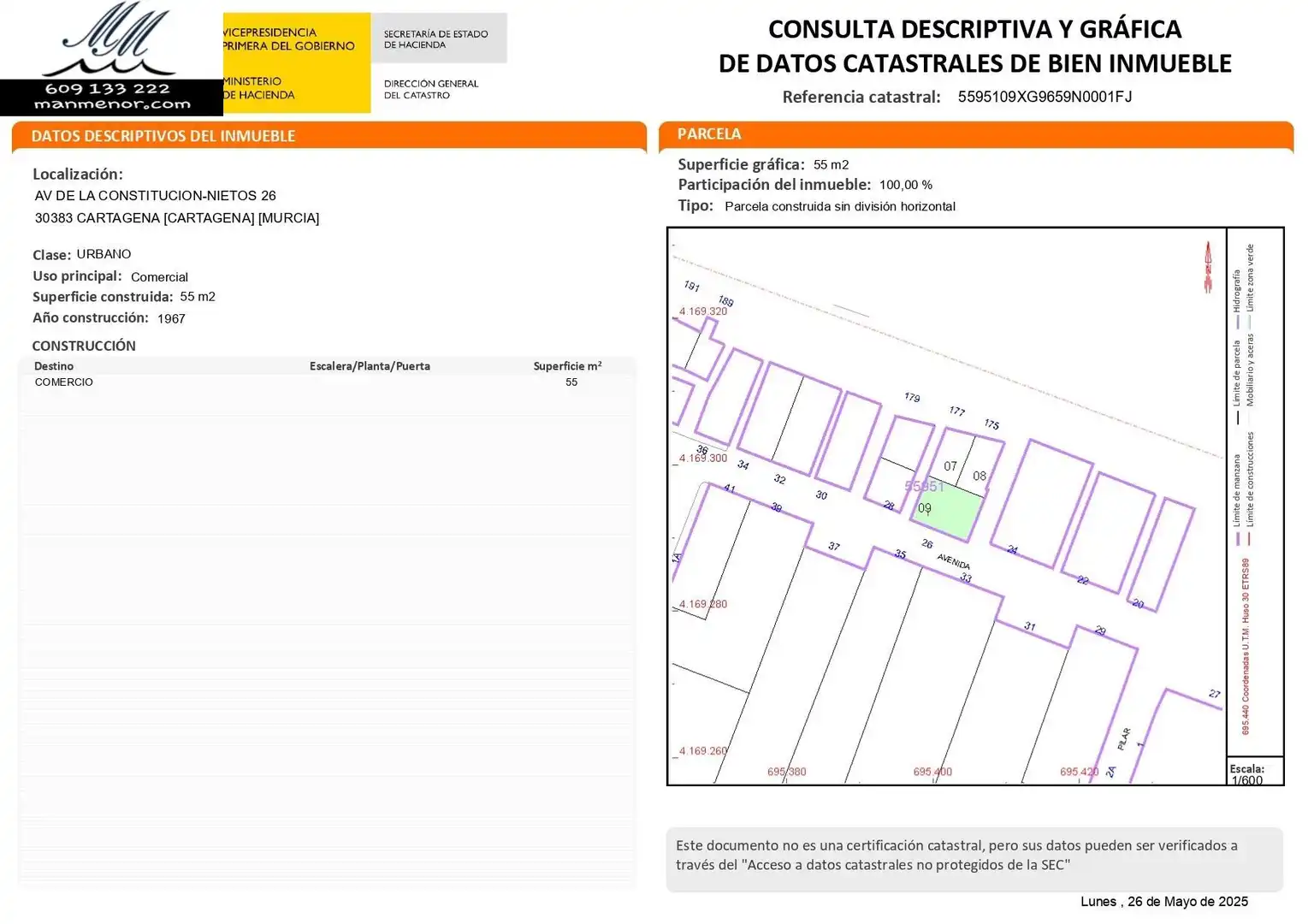Click construction year value '1967'
This screenshot has width=1308, height=924.
(171, 318)
